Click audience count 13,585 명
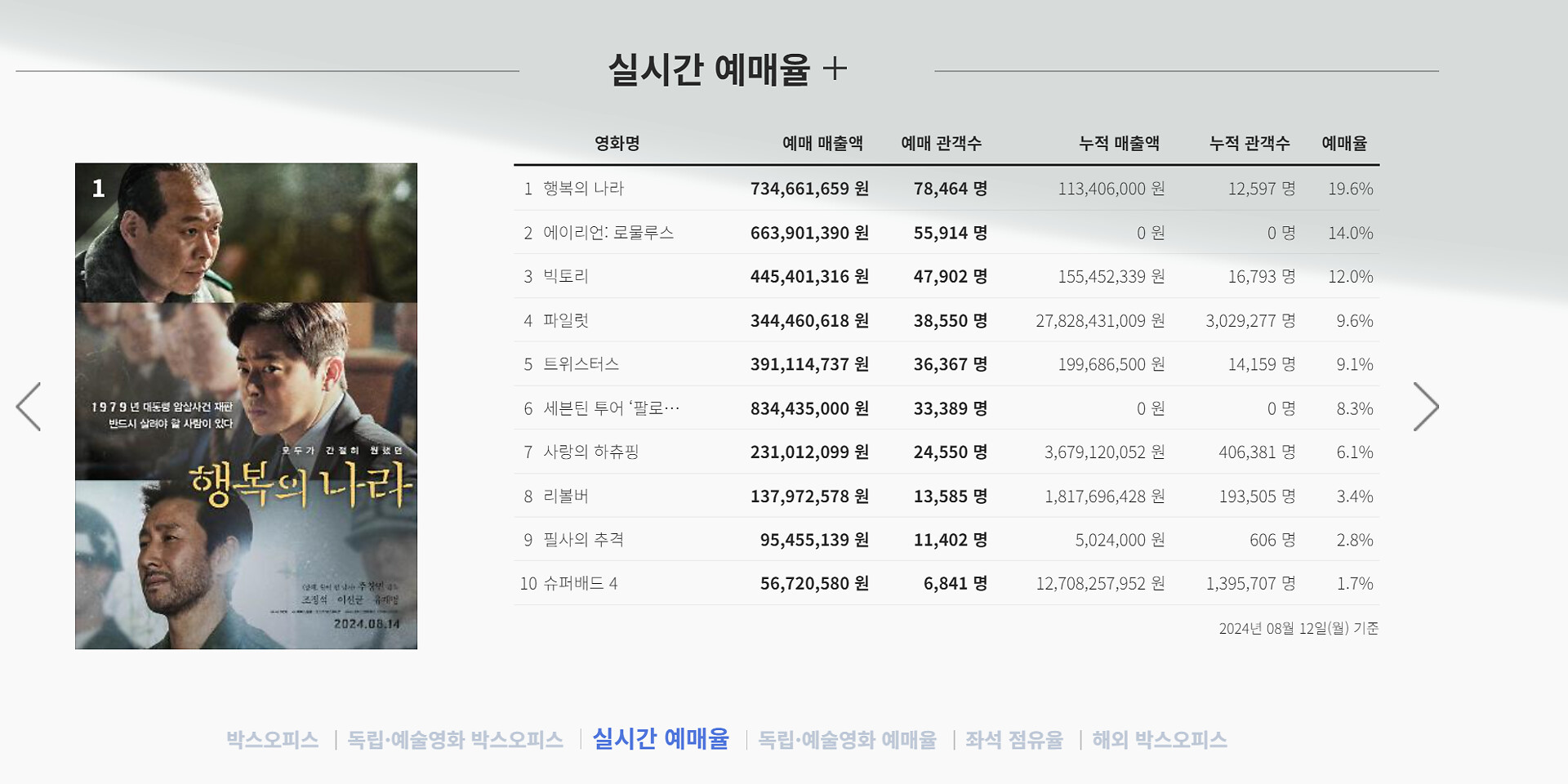This screenshot has height=784, width=1568. [951, 497]
